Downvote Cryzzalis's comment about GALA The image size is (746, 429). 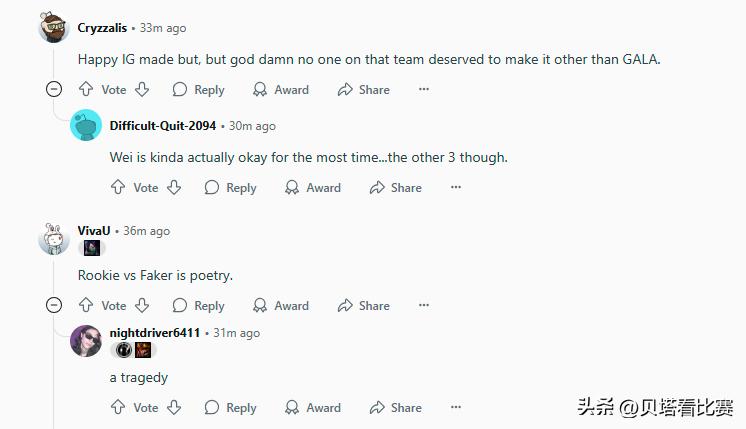(142, 90)
